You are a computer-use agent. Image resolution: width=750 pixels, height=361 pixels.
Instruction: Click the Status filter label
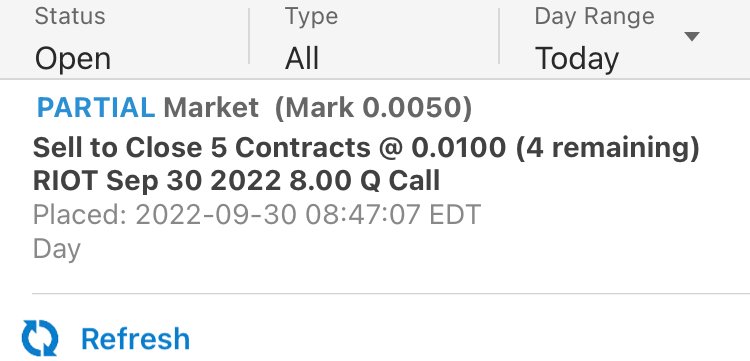coord(70,16)
